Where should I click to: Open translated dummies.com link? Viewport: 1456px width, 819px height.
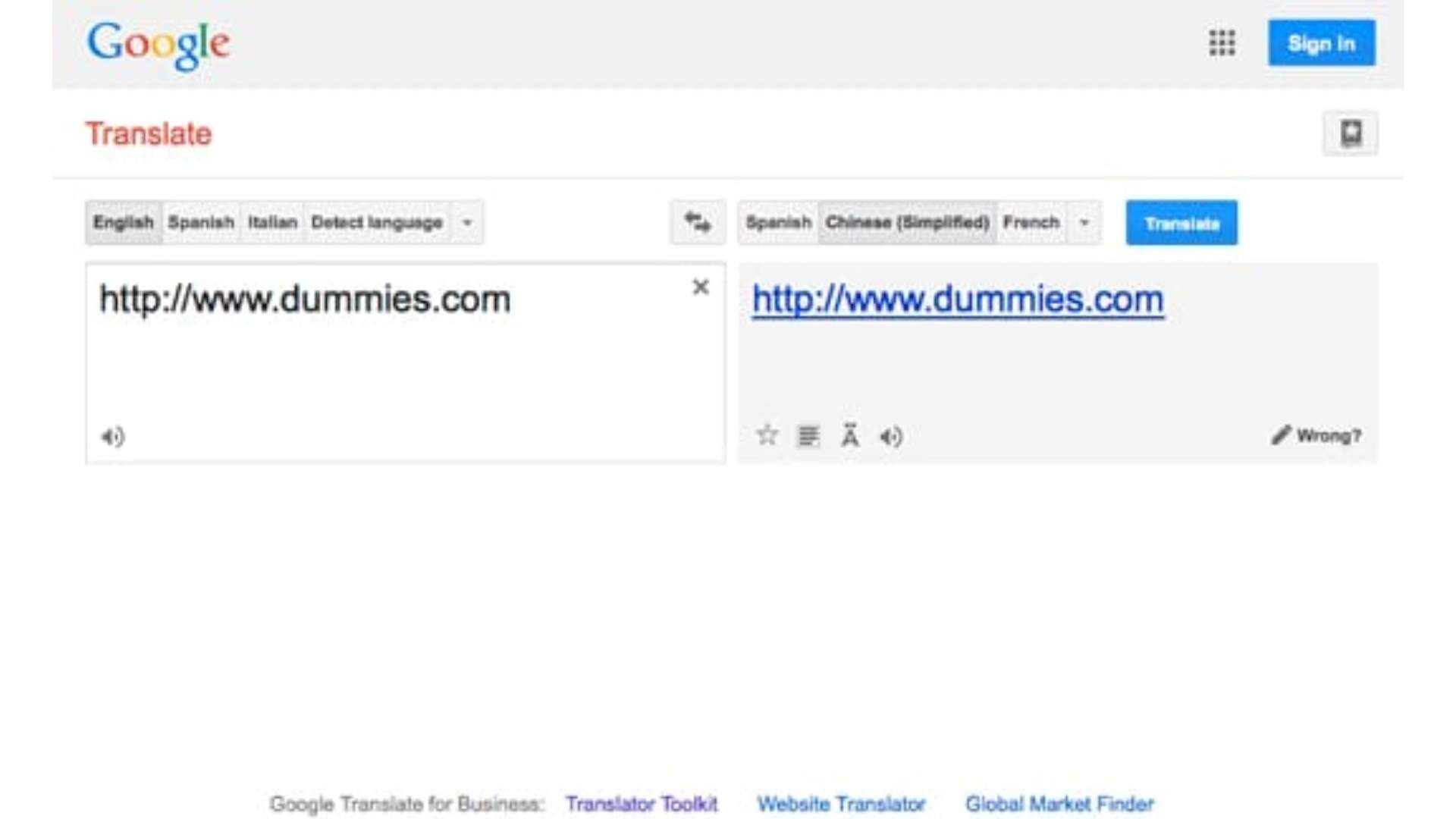click(x=958, y=300)
